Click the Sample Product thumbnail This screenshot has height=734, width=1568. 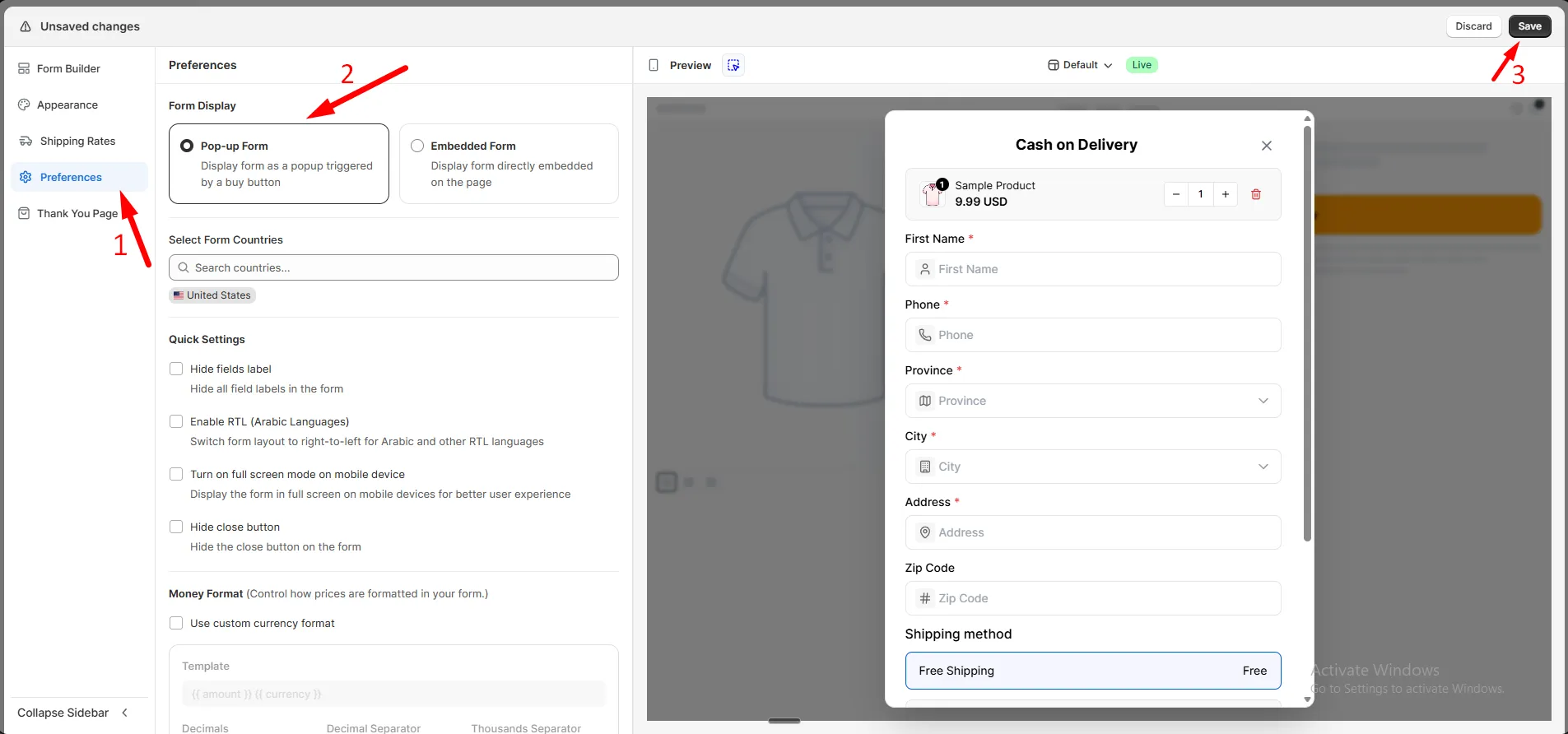(933, 194)
